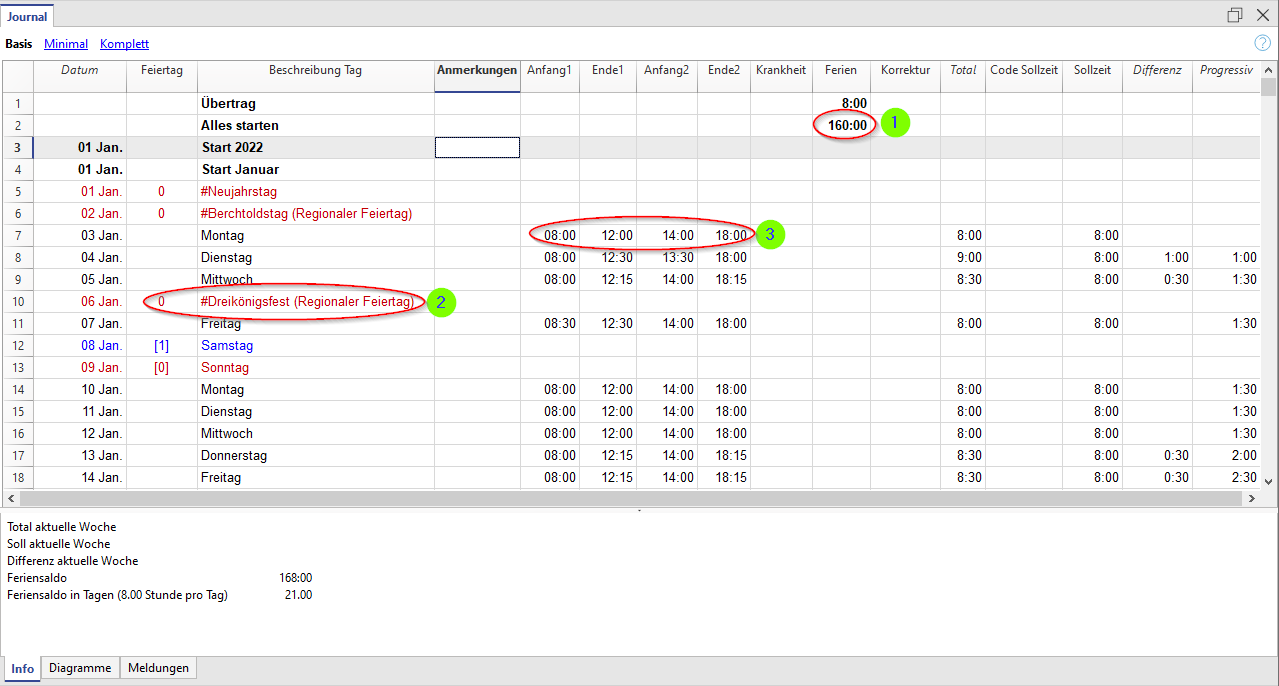Click the horizontal scrollbar left arrow

tap(11, 497)
